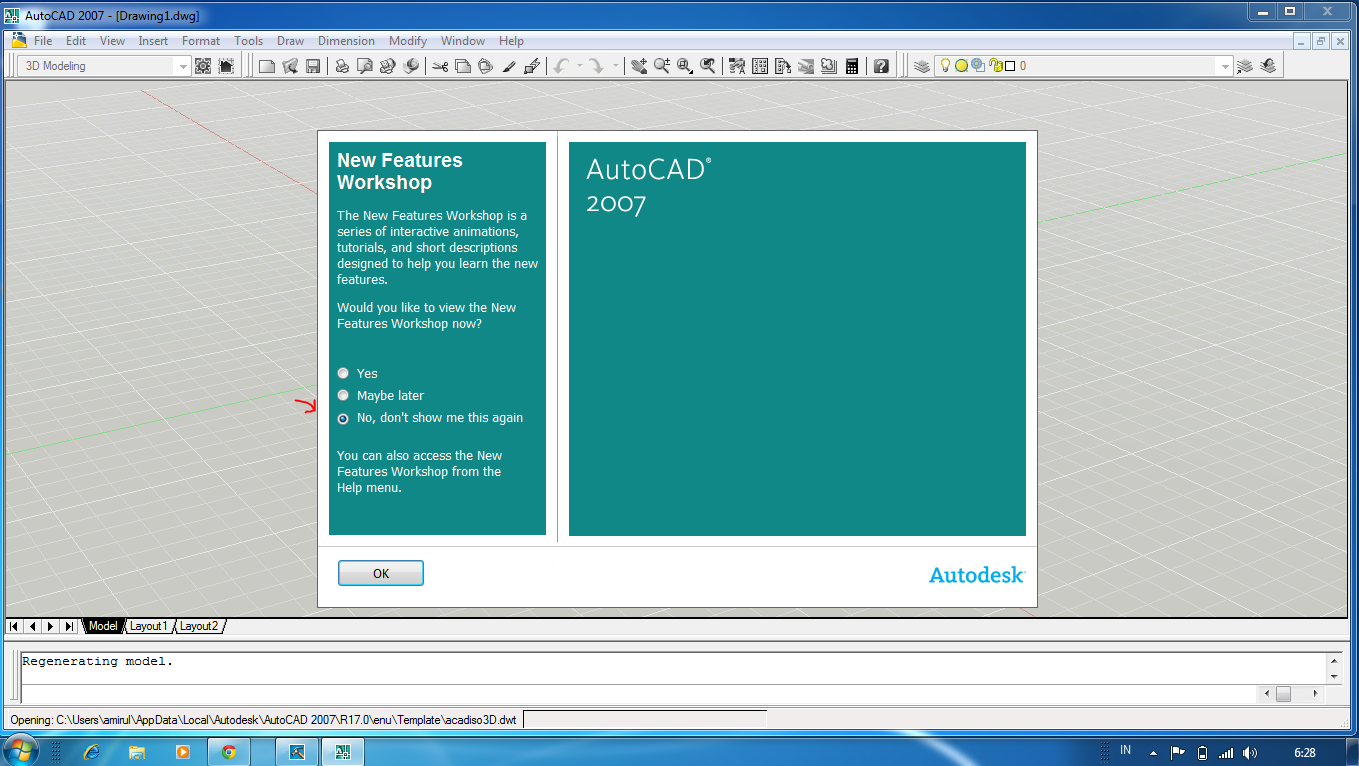1359x766 pixels.
Task: Select the Match Properties brush icon
Action: [x=508, y=66]
